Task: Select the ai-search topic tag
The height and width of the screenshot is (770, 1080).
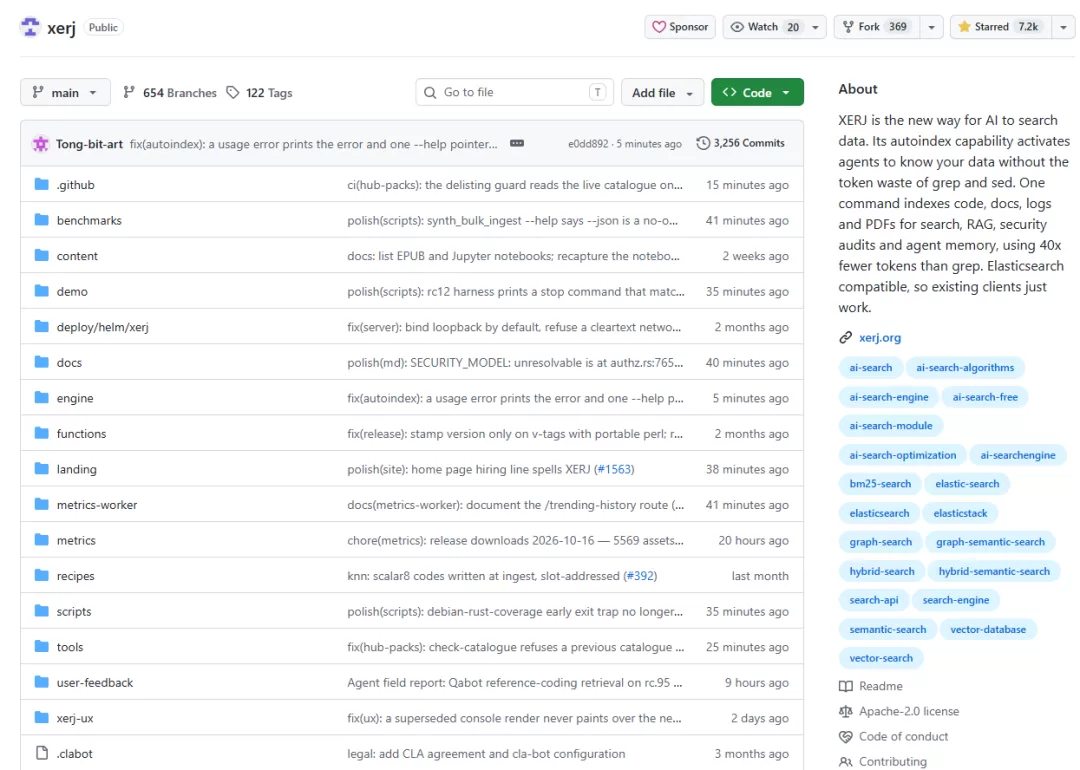Action: tap(871, 368)
